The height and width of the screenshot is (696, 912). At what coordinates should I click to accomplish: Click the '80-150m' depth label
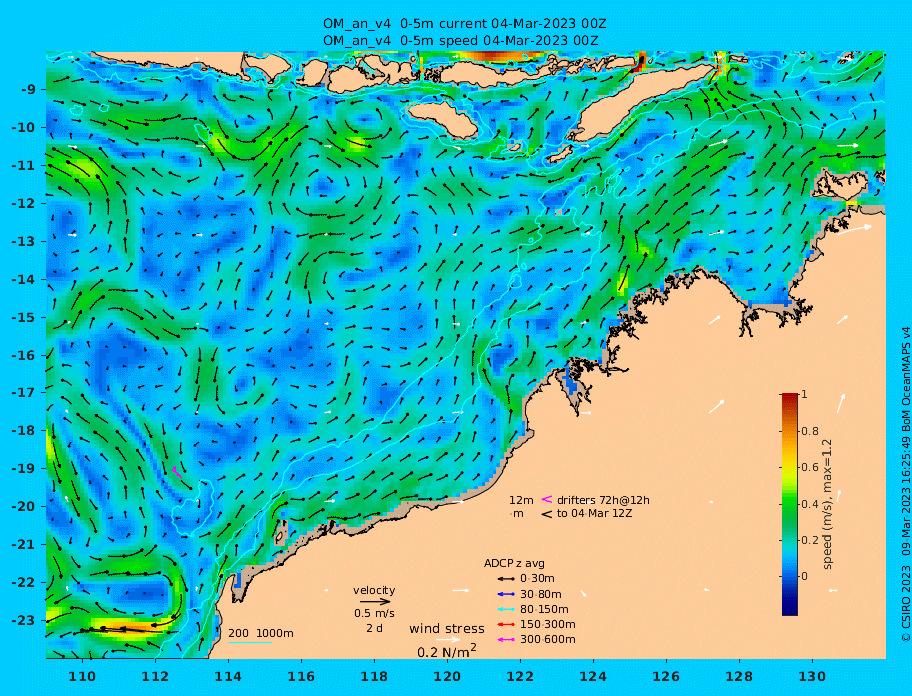coord(544,609)
